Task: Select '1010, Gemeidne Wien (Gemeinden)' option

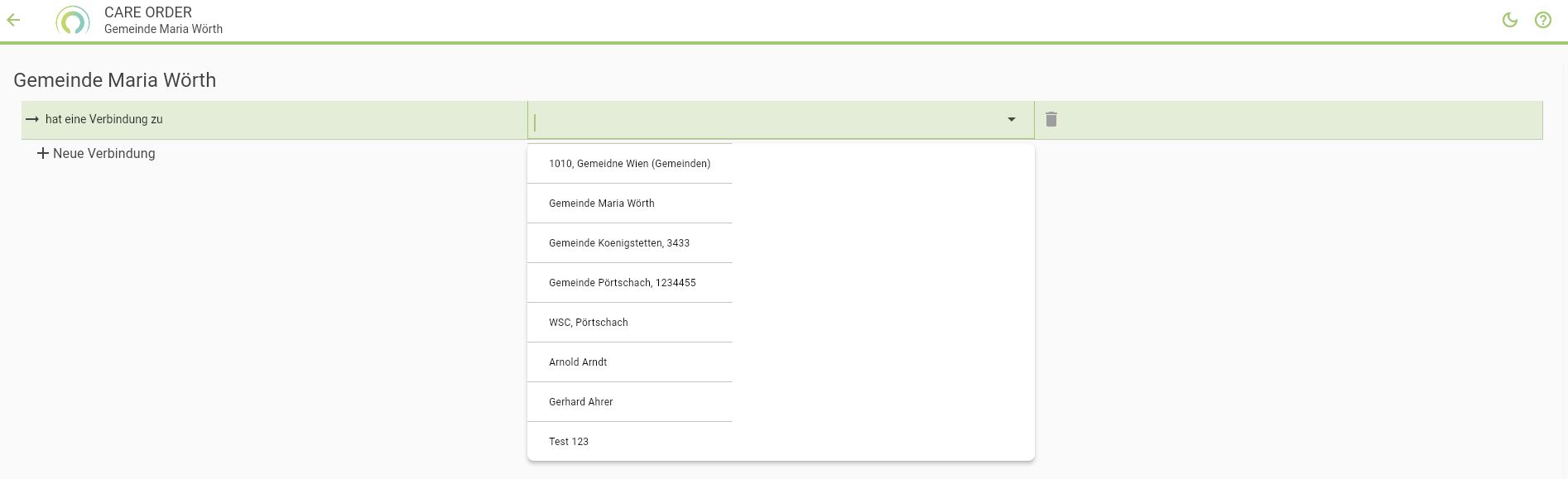Action: coord(629,164)
